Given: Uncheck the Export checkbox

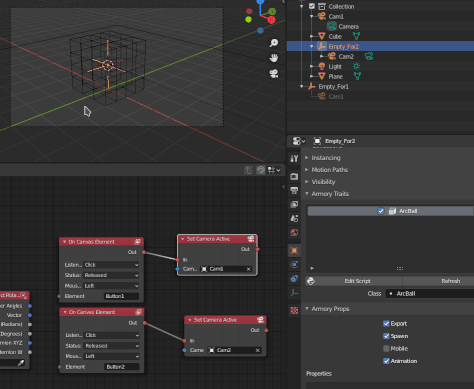Looking at the screenshot, I should (x=386, y=323).
